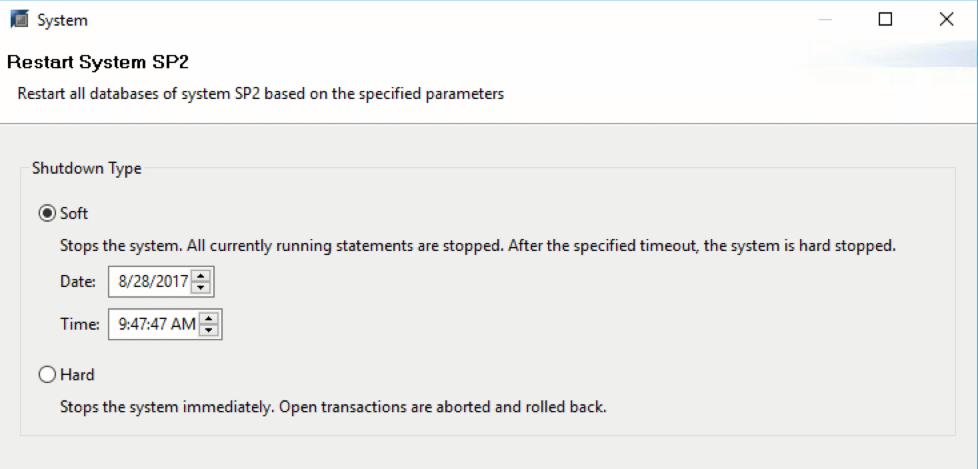Select the Soft shutdown radio button
Screen dimensions: 978x469
click(47, 214)
